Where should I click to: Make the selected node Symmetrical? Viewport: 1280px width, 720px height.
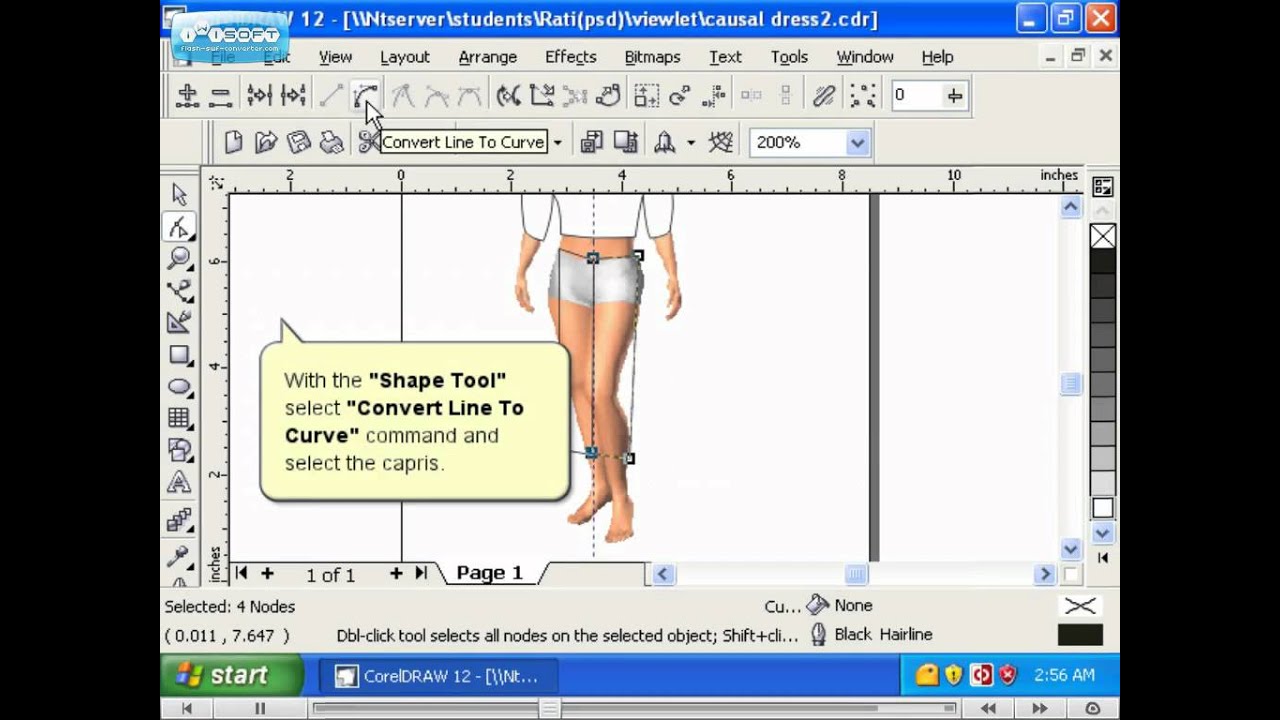point(470,95)
